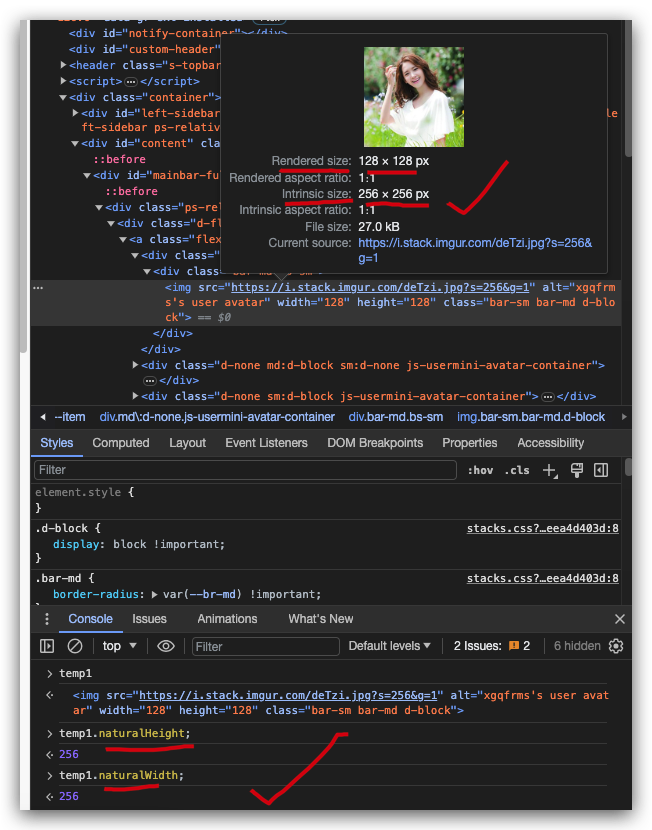Select the div.md:d-none.js-usermini-avatar-container breadcrumb
The height and width of the screenshot is (830, 652).
pyautogui.click(x=217, y=417)
